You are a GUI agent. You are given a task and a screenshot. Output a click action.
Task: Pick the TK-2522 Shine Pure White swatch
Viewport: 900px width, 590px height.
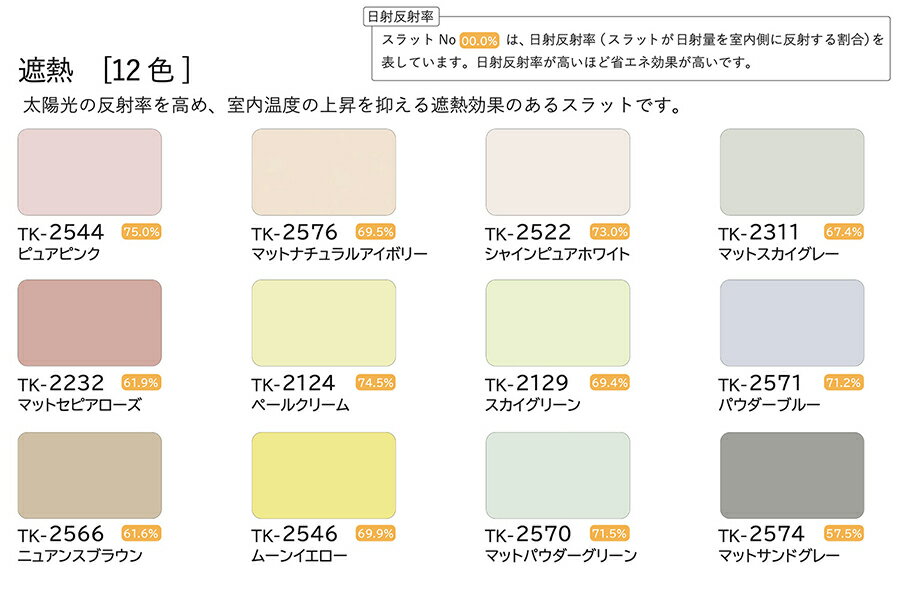tap(557, 172)
